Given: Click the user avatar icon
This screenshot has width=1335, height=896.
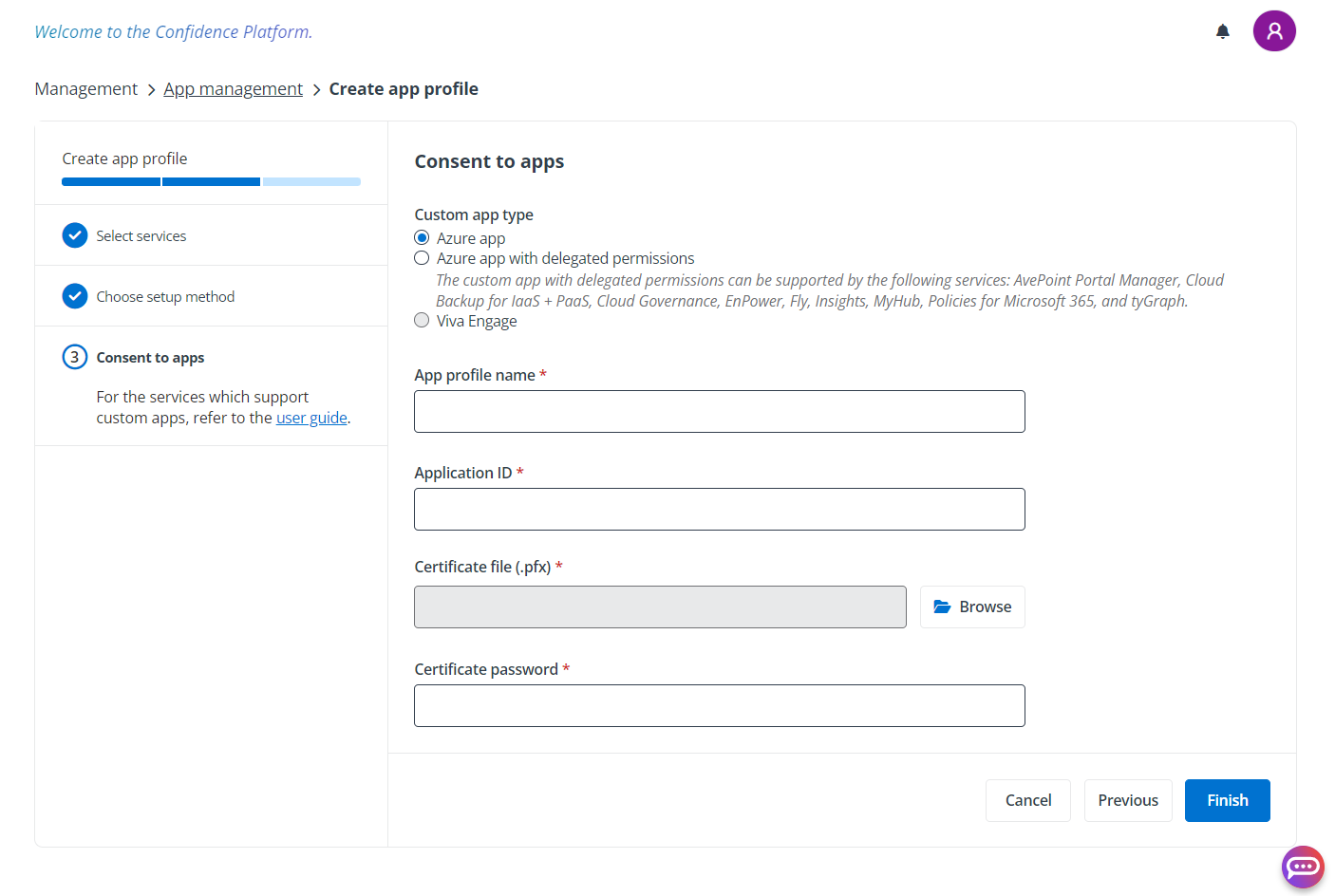Looking at the screenshot, I should pos(1274,30).
